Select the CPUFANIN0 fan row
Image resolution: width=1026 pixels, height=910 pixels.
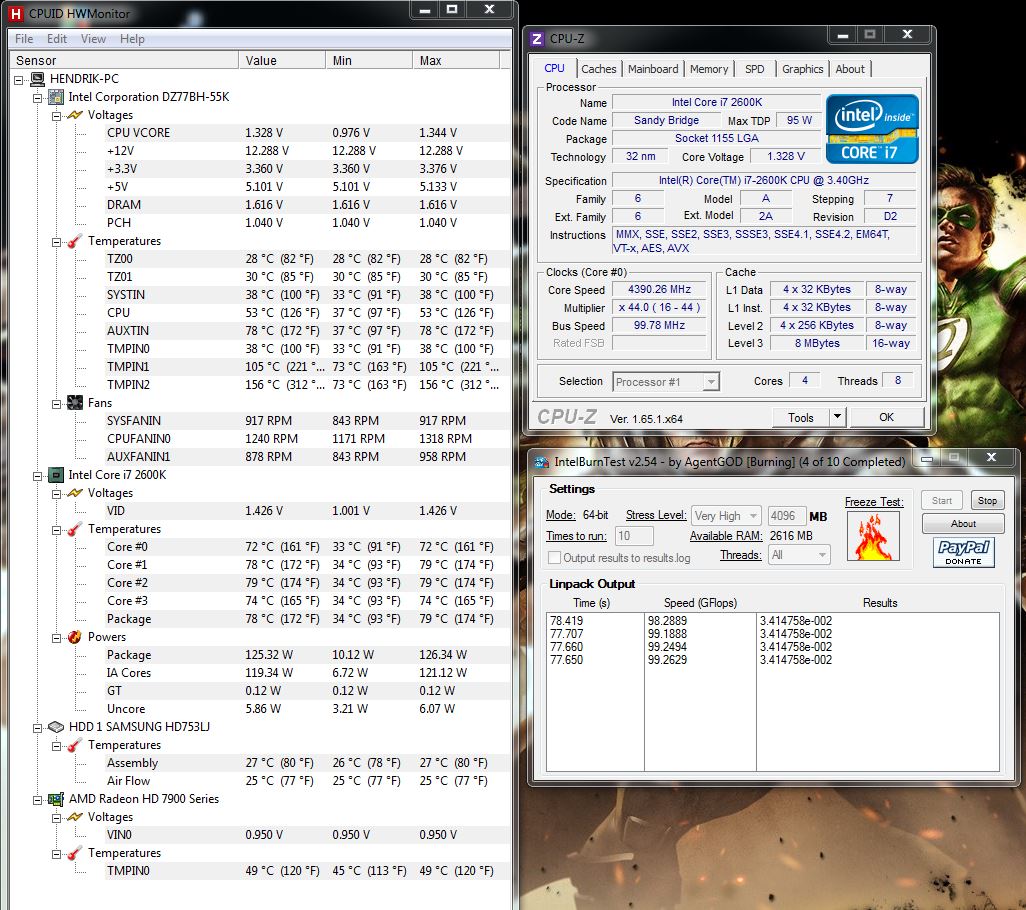(x=308, y=439)
